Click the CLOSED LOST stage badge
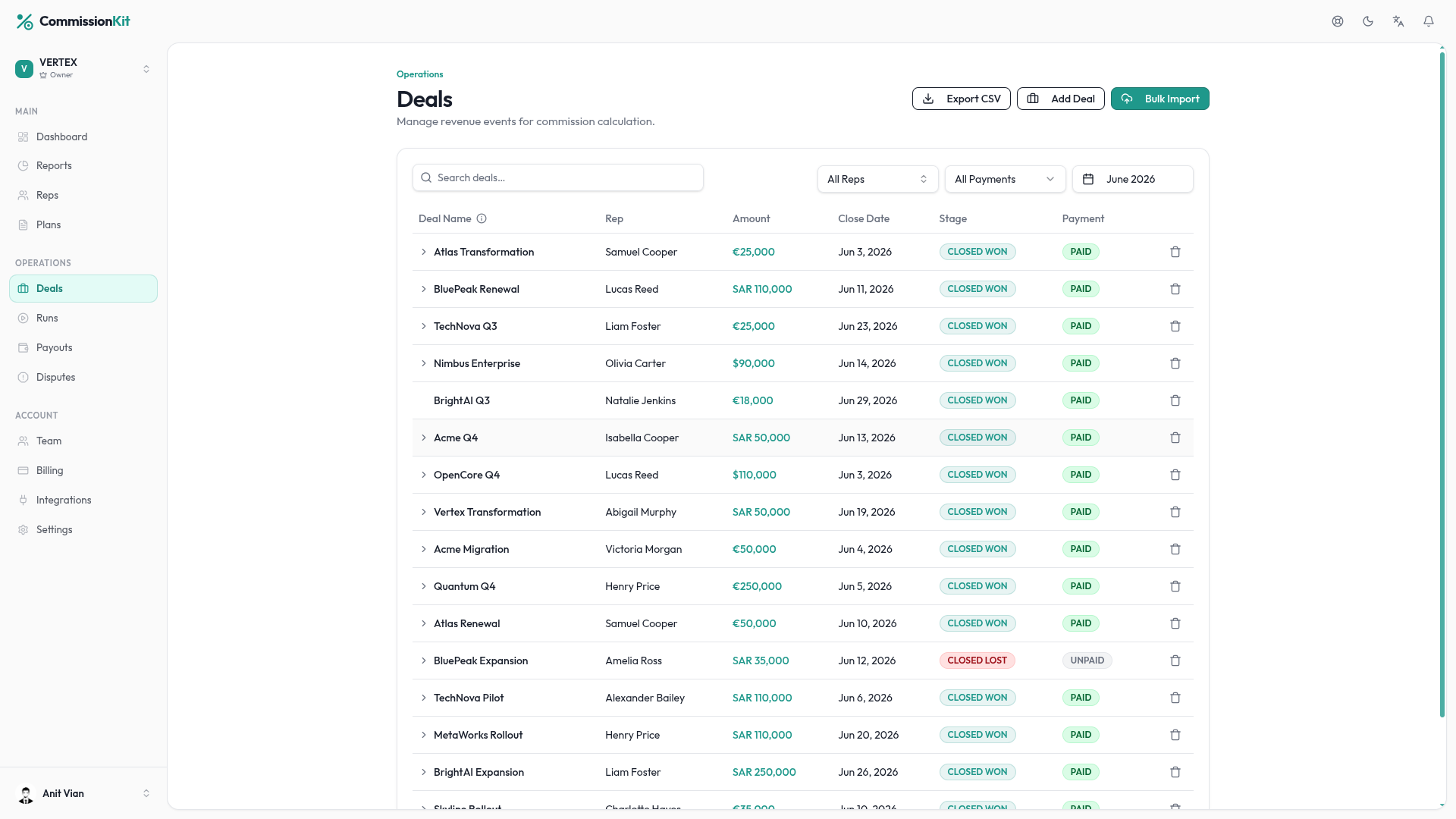 click(977, 661)
